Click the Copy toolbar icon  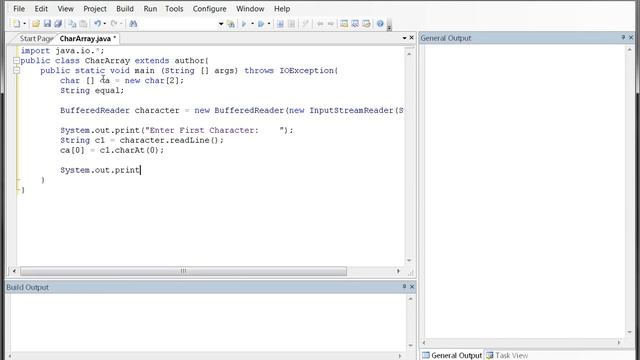tap(72, 24)
